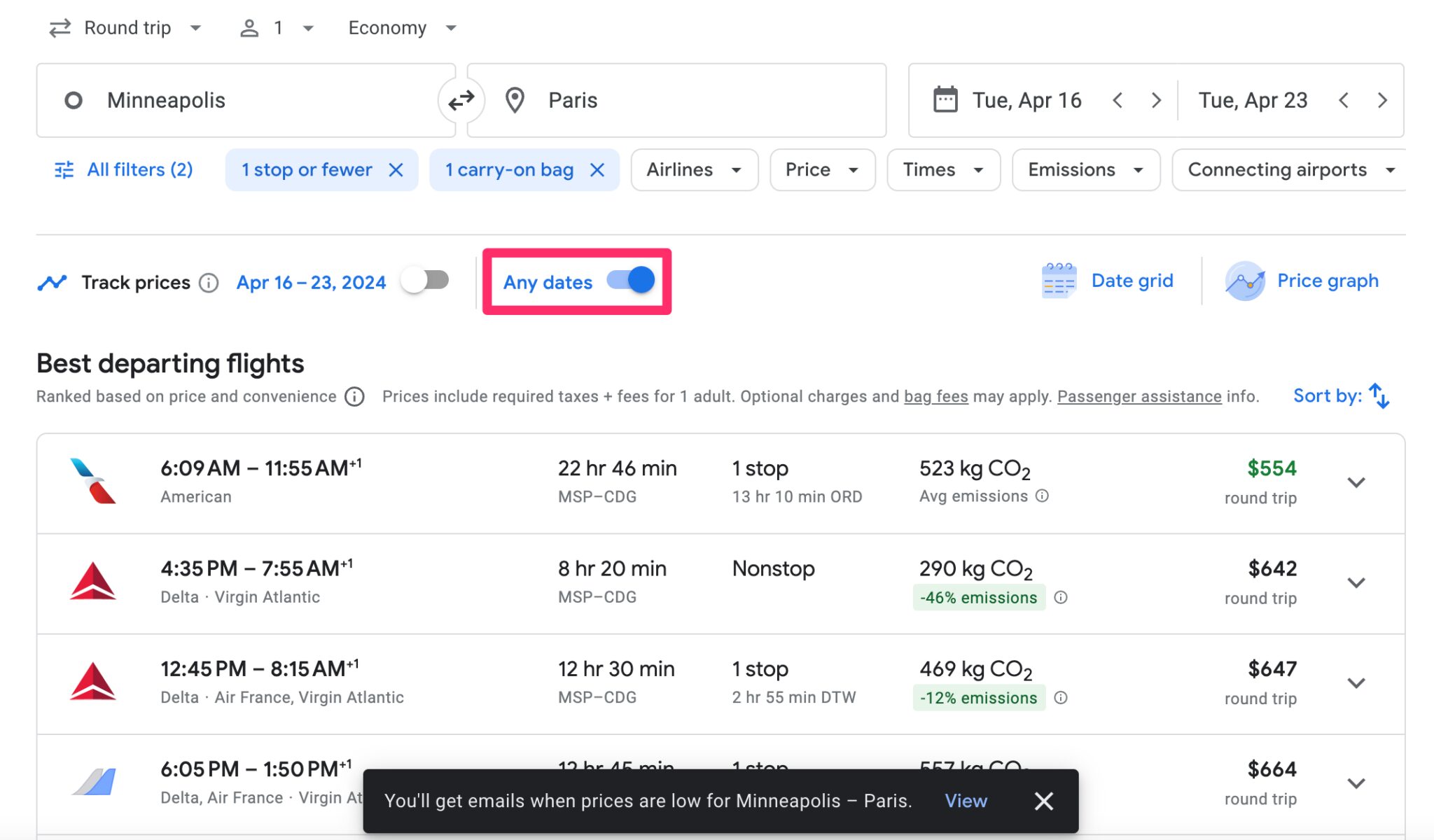Open the bag fees link
Screen dimensions: 1434x840
[x=935, y=396]
